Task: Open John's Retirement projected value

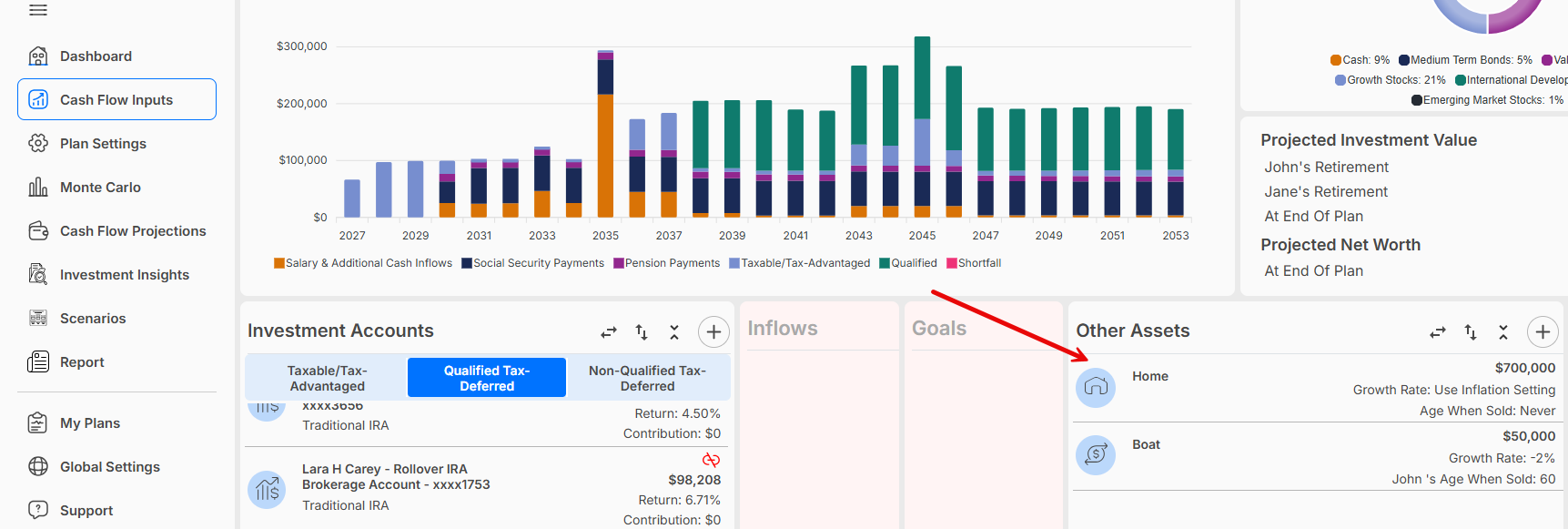Action: [x=1326, y=168]
